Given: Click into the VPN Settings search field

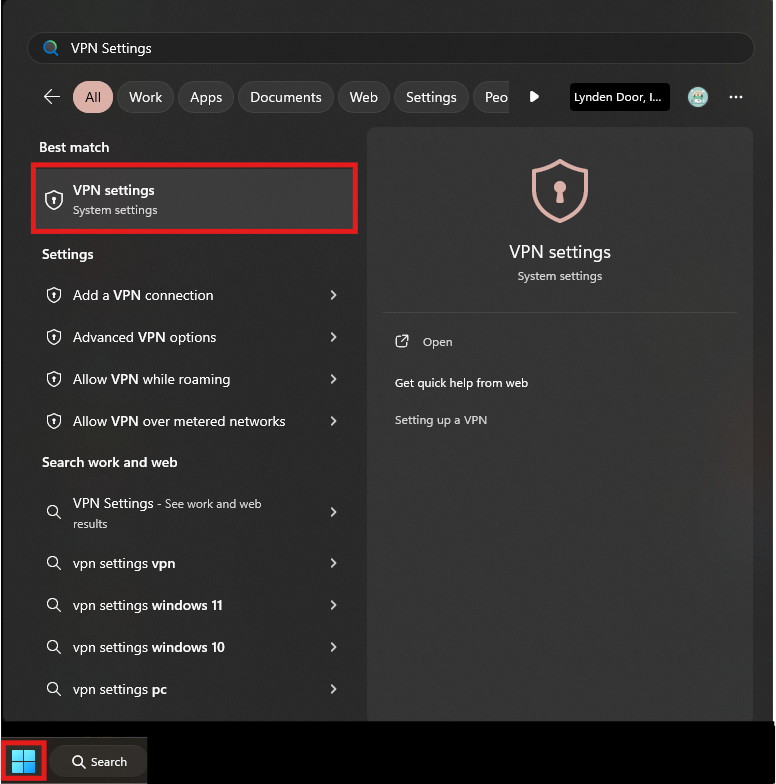Looking at the screenshot, I should click(x=400, y=48).
